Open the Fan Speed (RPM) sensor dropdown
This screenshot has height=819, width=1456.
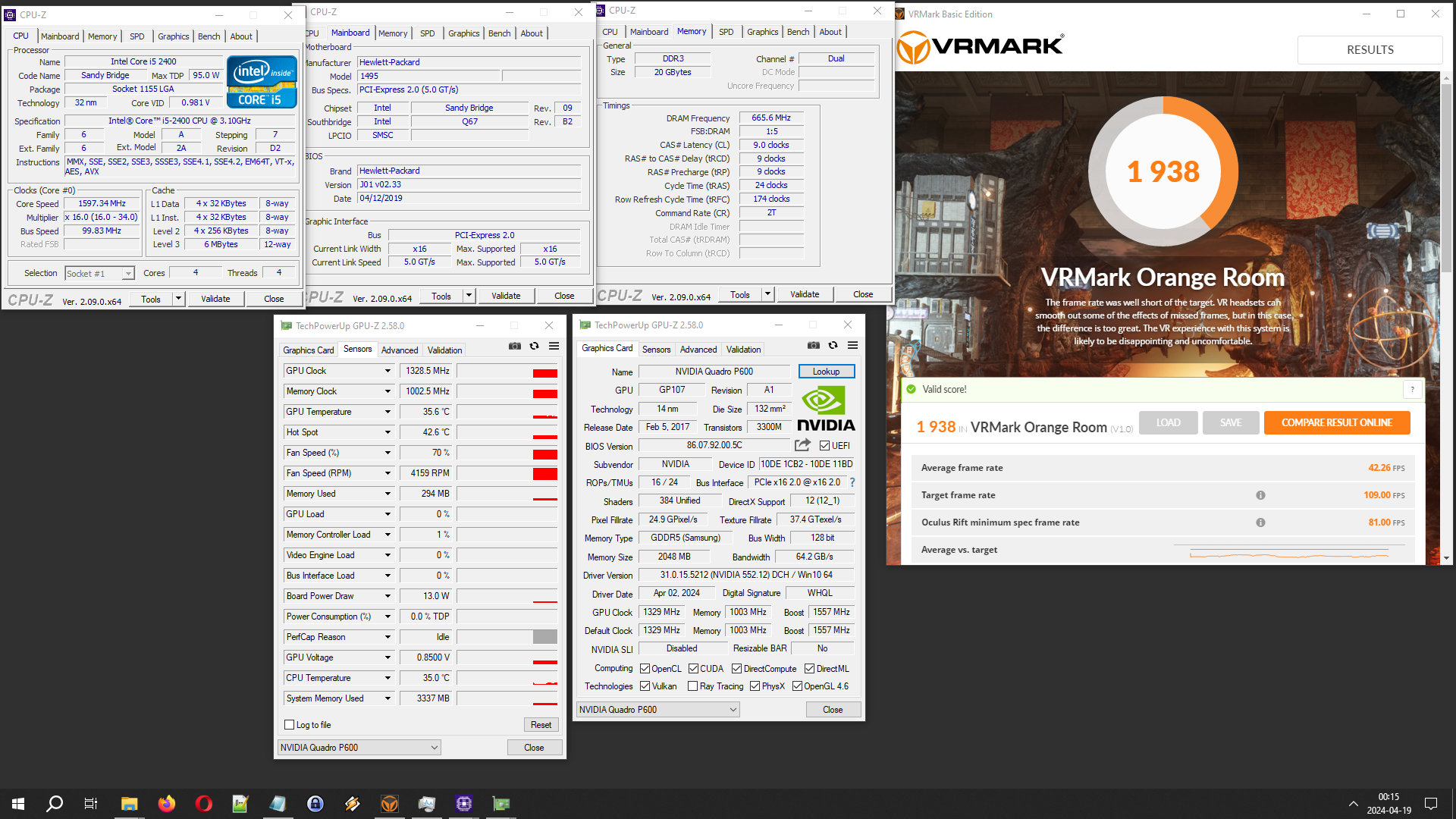click(x=388, y=473)
